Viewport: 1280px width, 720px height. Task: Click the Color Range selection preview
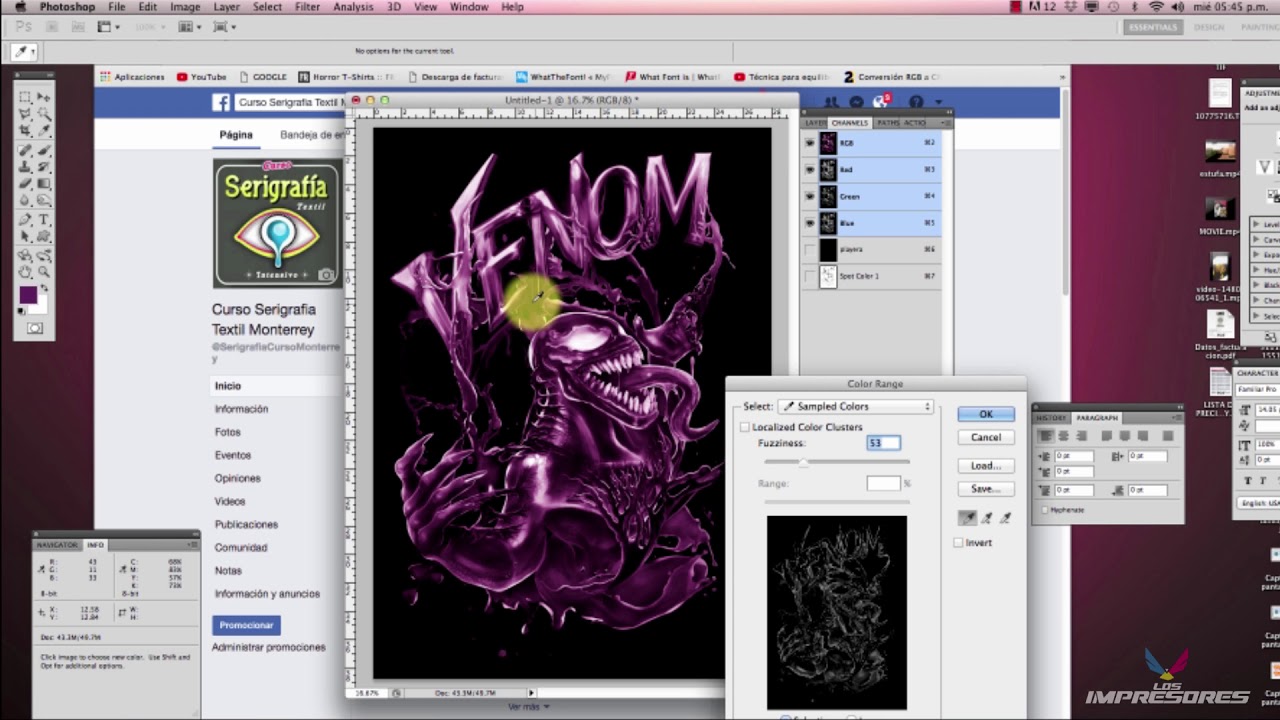(837, 612)
